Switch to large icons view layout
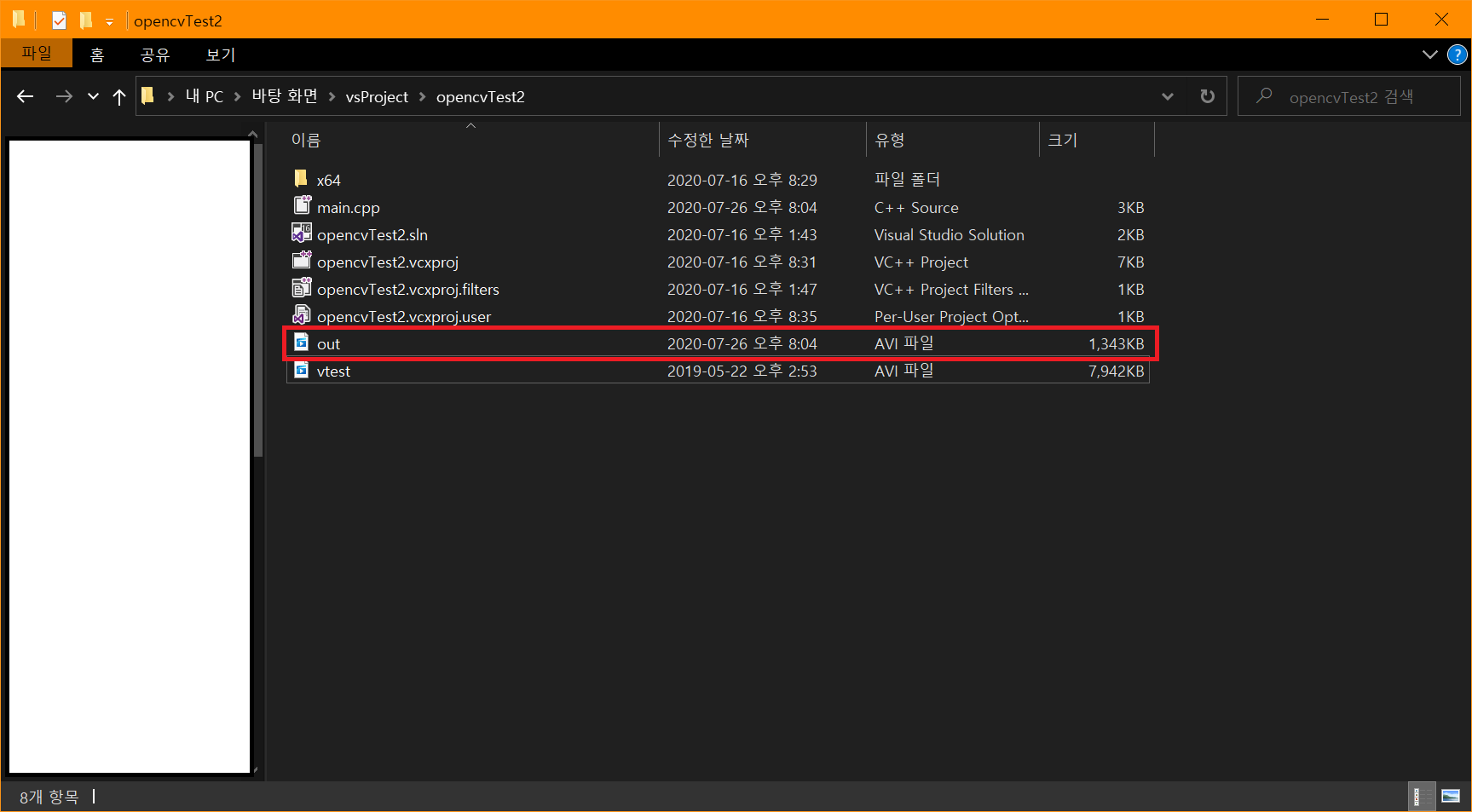The width and height of the screenshot is (1472, 812). pos(1451,797)
